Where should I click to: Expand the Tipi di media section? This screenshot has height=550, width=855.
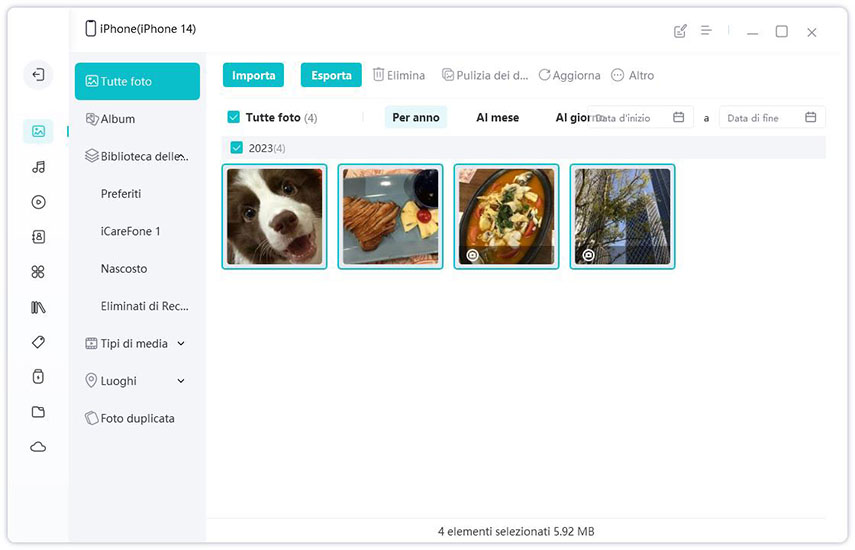(181, 344)
